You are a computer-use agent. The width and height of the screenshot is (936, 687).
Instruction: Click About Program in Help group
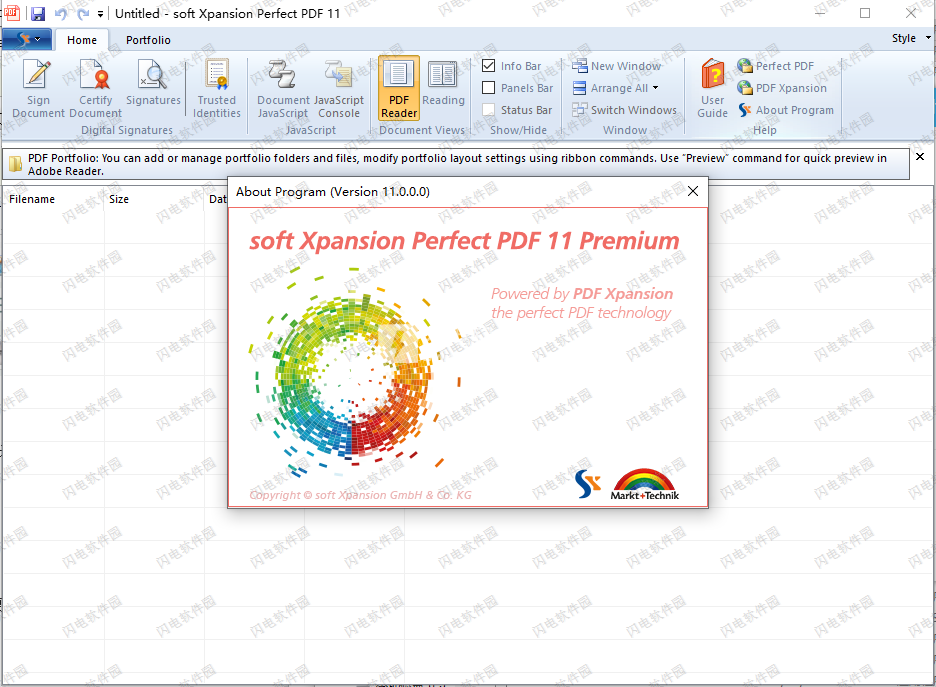[786, 110]
